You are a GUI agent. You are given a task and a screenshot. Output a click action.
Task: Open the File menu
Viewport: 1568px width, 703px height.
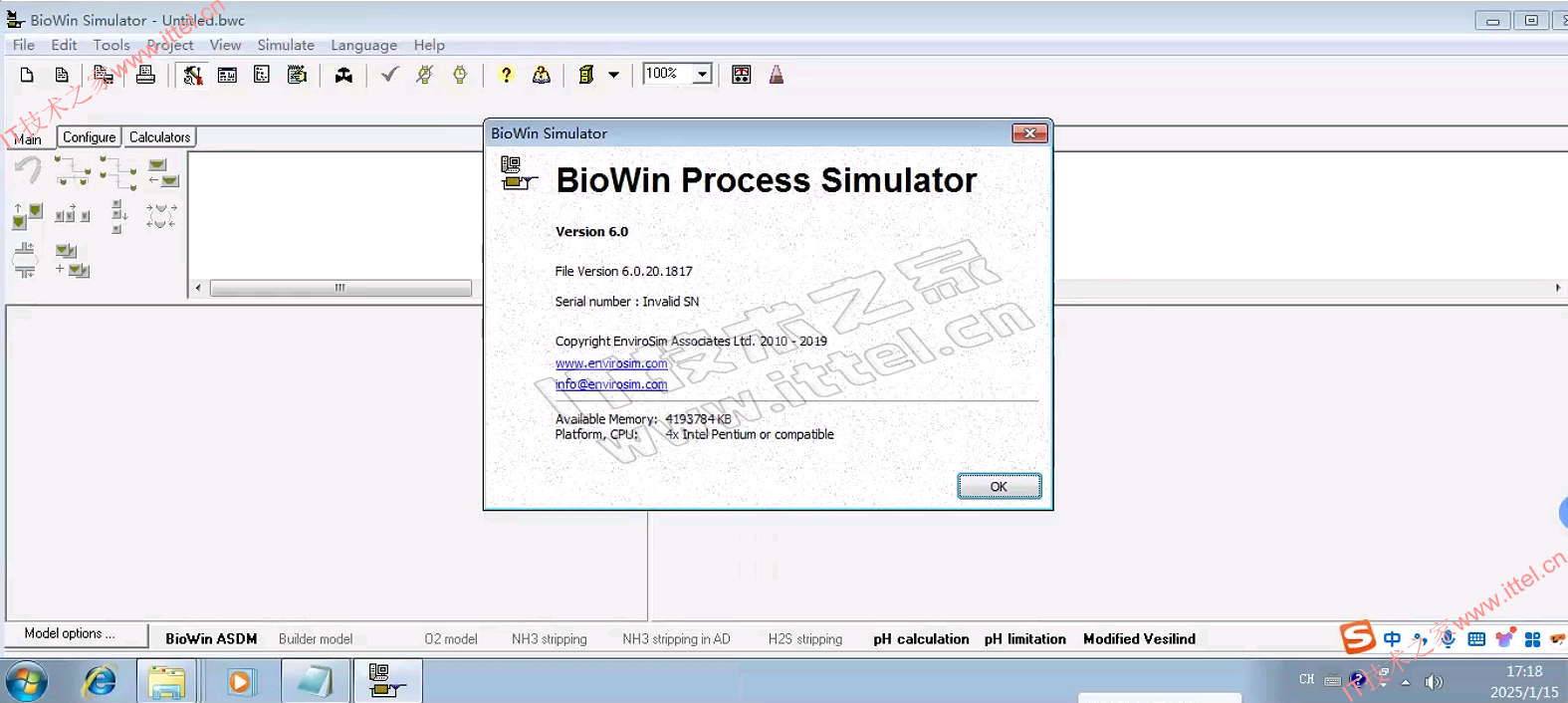(x=24, y=45)
